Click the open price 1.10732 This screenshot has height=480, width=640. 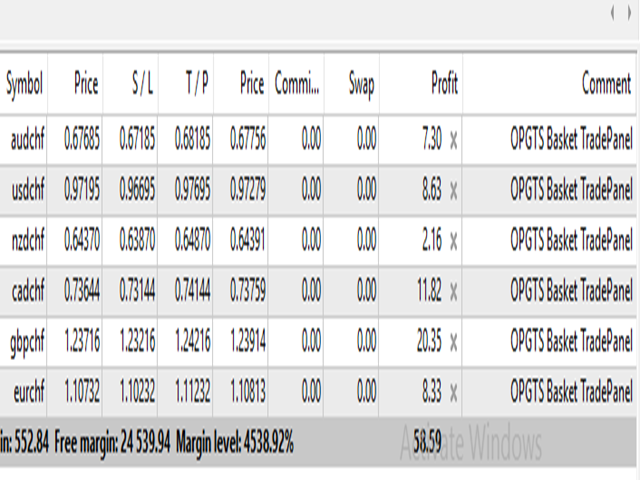pyautogui.click(x=82, y=391)
